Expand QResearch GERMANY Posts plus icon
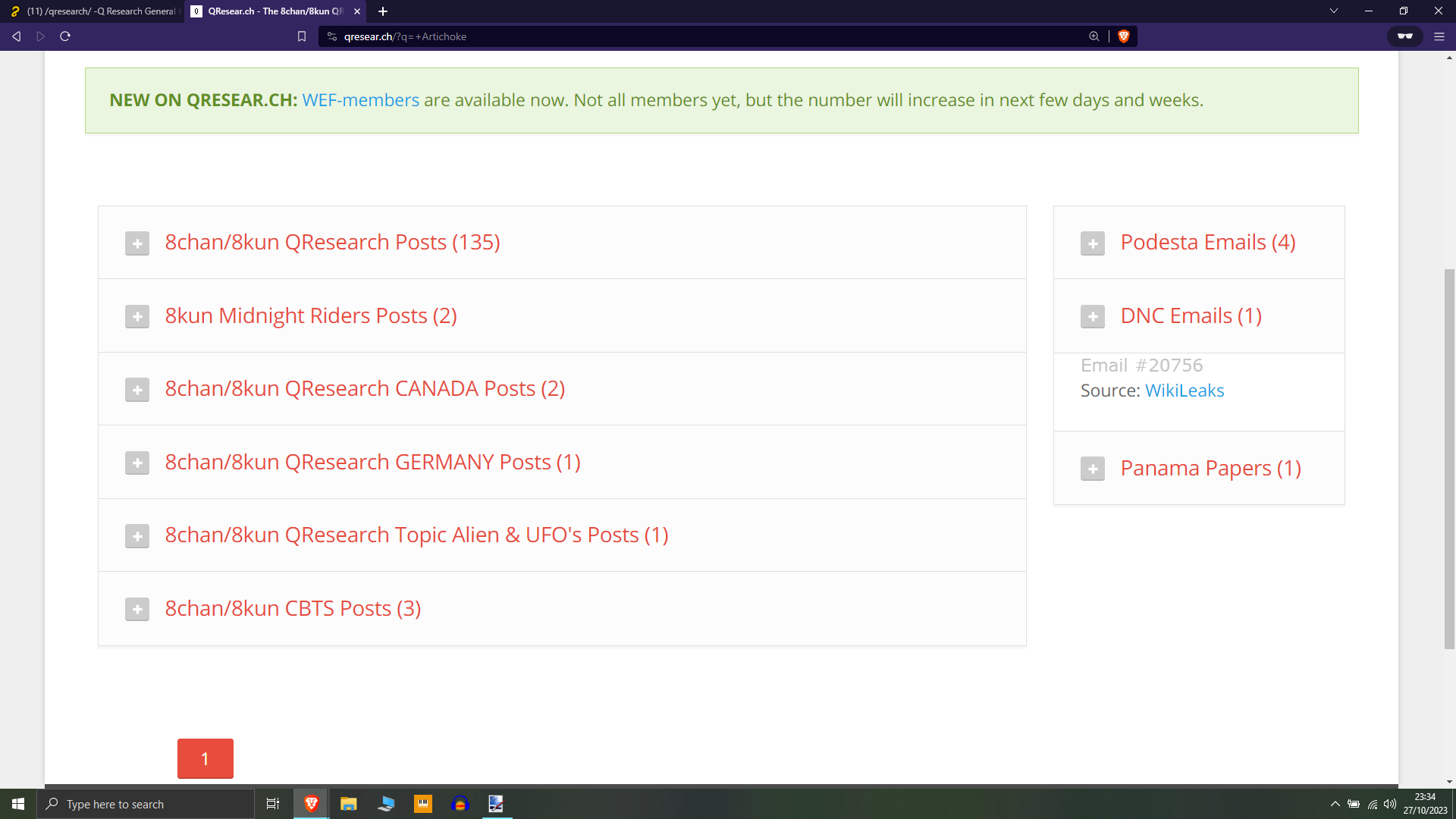This screenshot has height=819, width=1456. coord(137,463)
